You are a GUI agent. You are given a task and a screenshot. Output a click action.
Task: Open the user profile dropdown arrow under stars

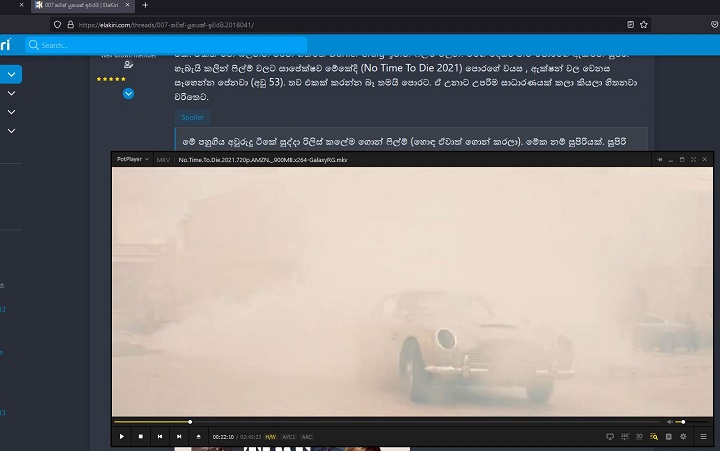click(x=129, y=94)
